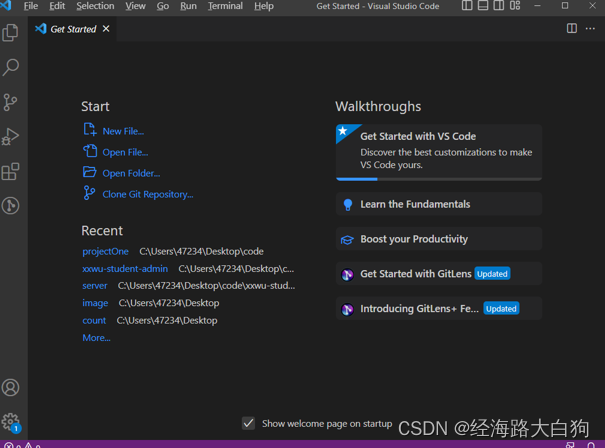Click the Walkthroughs heading
This screenshot has height=448, width=605.
[378, 107]
